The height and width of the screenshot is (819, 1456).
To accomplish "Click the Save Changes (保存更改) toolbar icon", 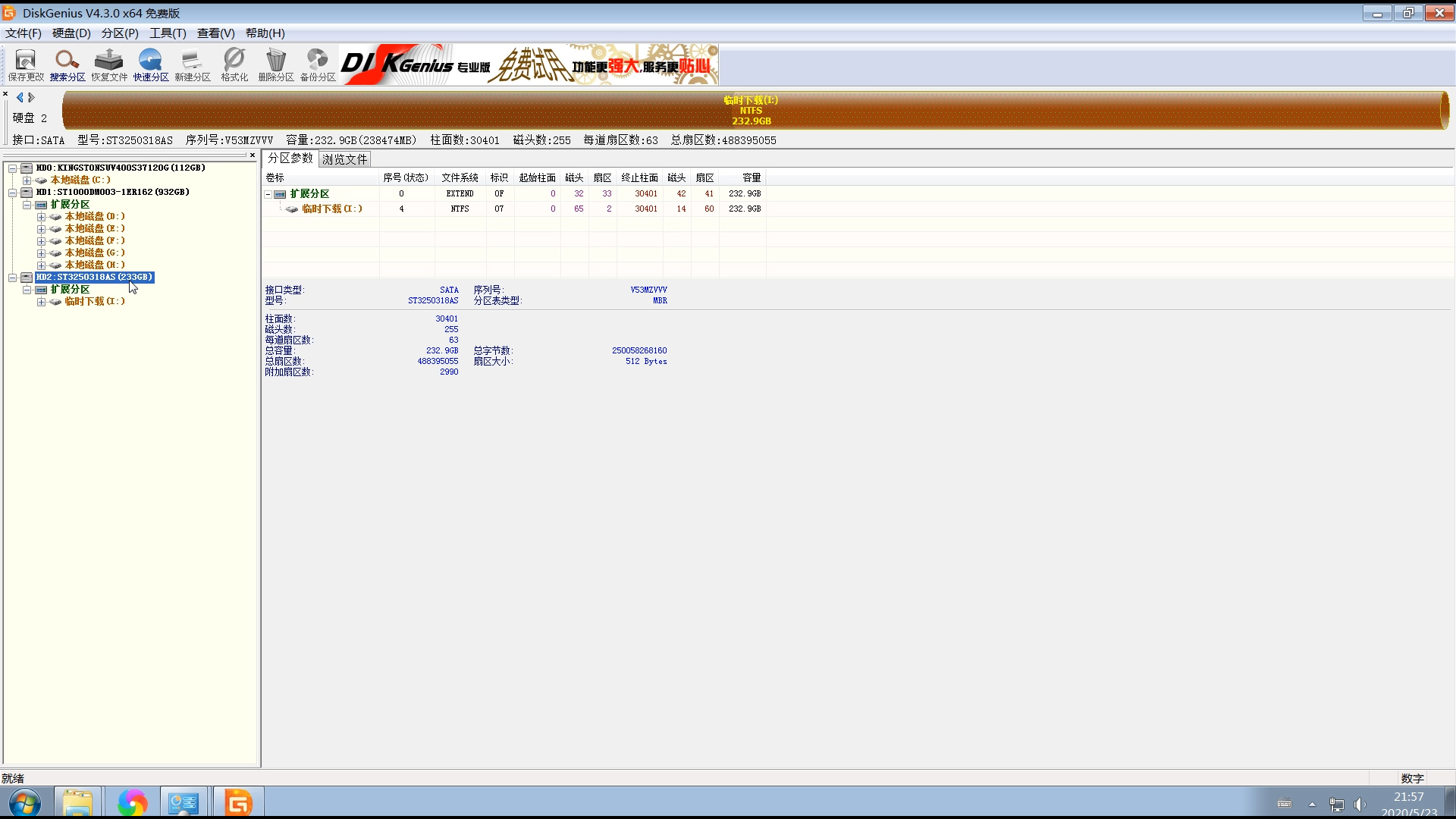I will [26, 64].
